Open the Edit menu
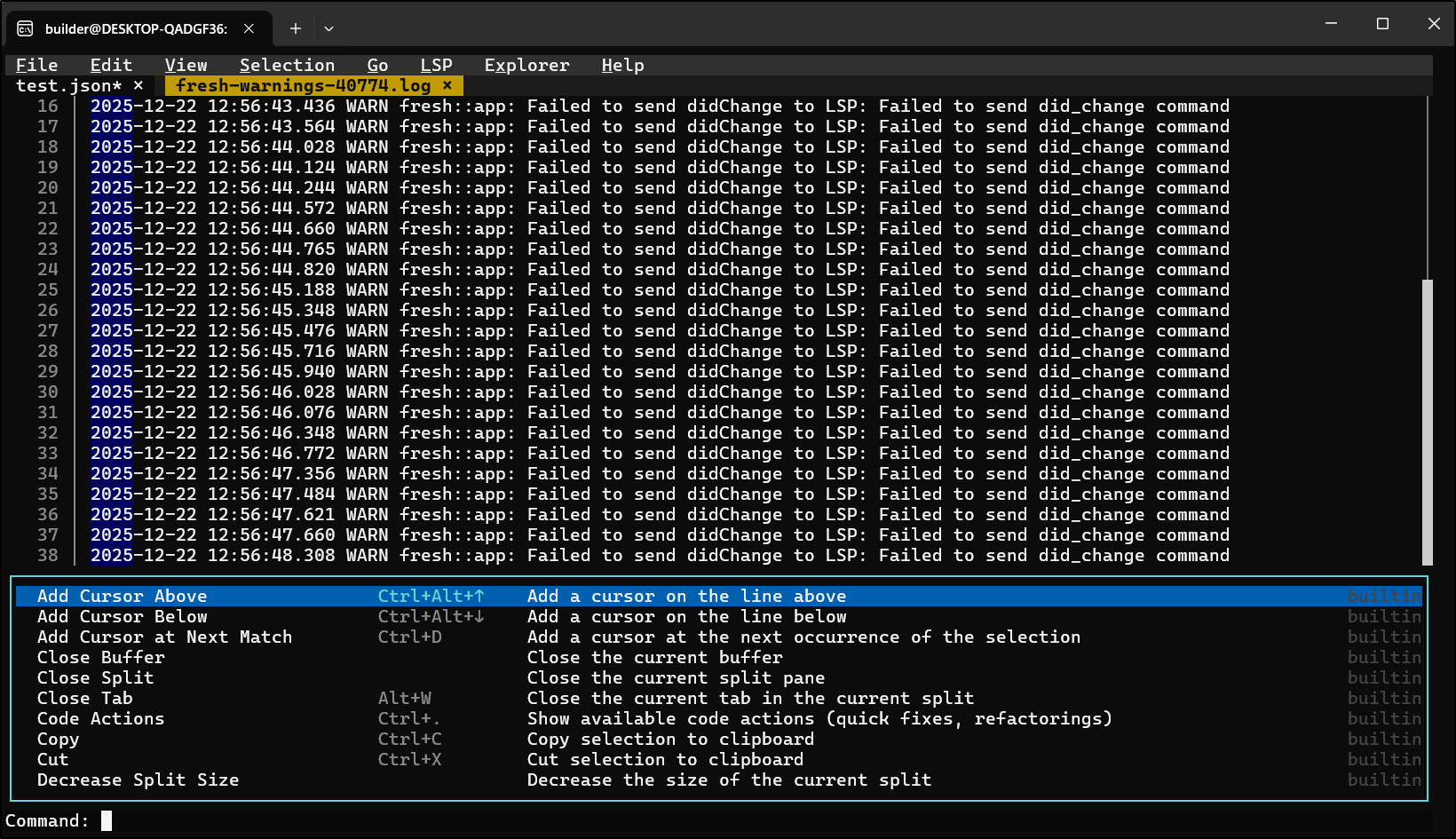Screen dimensions: 1456x839 pos(111,65)
